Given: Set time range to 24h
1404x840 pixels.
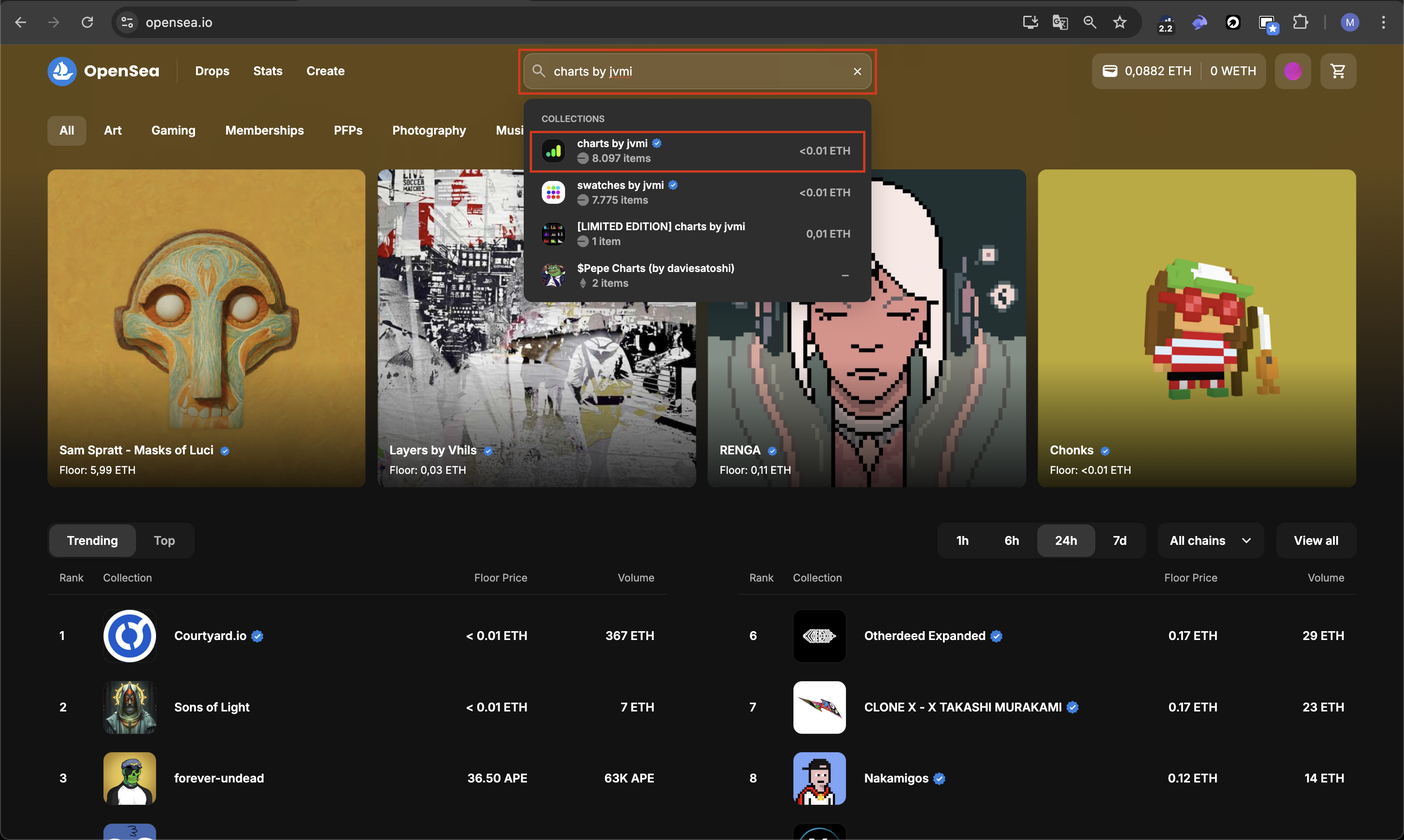Looking at the screenshot, I should 1066,541.
